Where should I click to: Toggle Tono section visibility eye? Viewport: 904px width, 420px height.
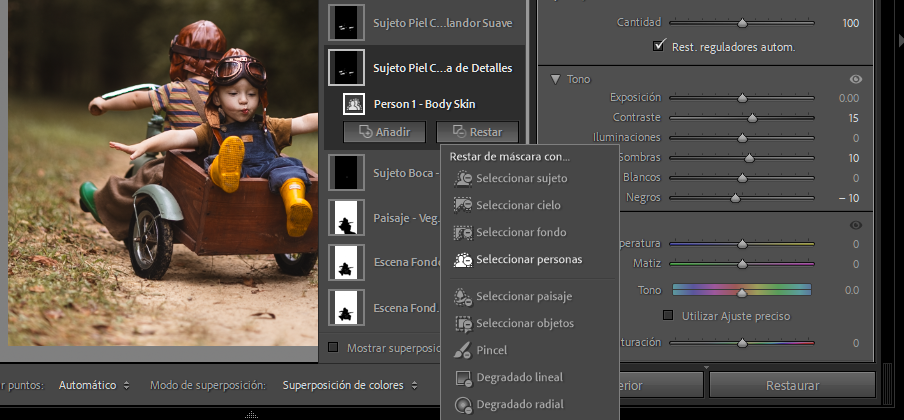tap(856, 79)
